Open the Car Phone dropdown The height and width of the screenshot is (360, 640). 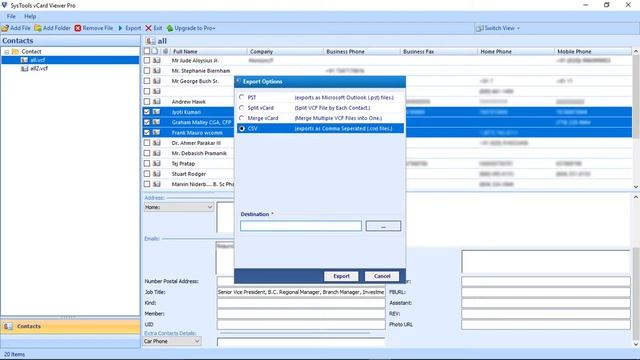coord(172,341)
